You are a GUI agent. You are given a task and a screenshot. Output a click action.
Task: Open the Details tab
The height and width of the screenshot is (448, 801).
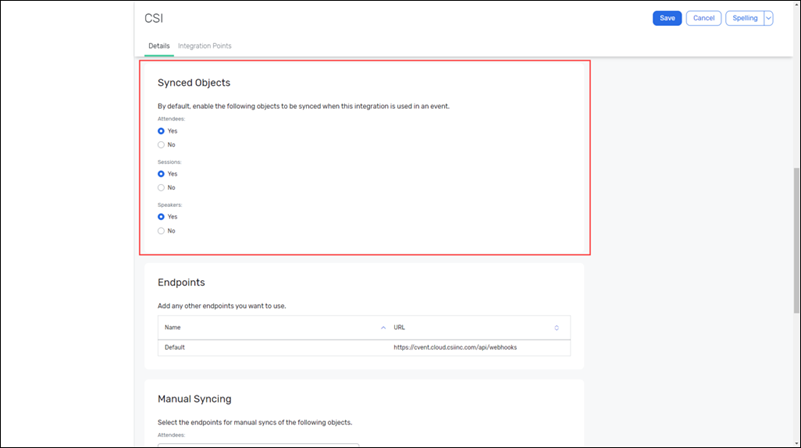159,46
